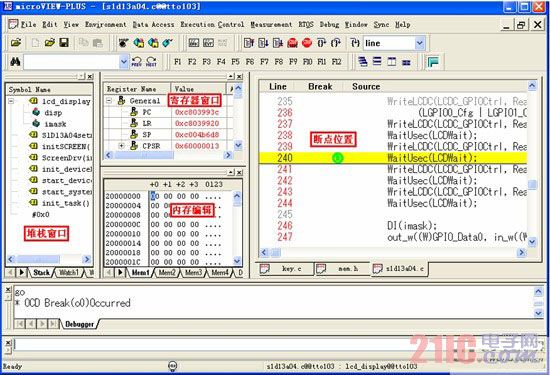Click the save floppy disk icon

pyautogui.click(x=64, y=43)
